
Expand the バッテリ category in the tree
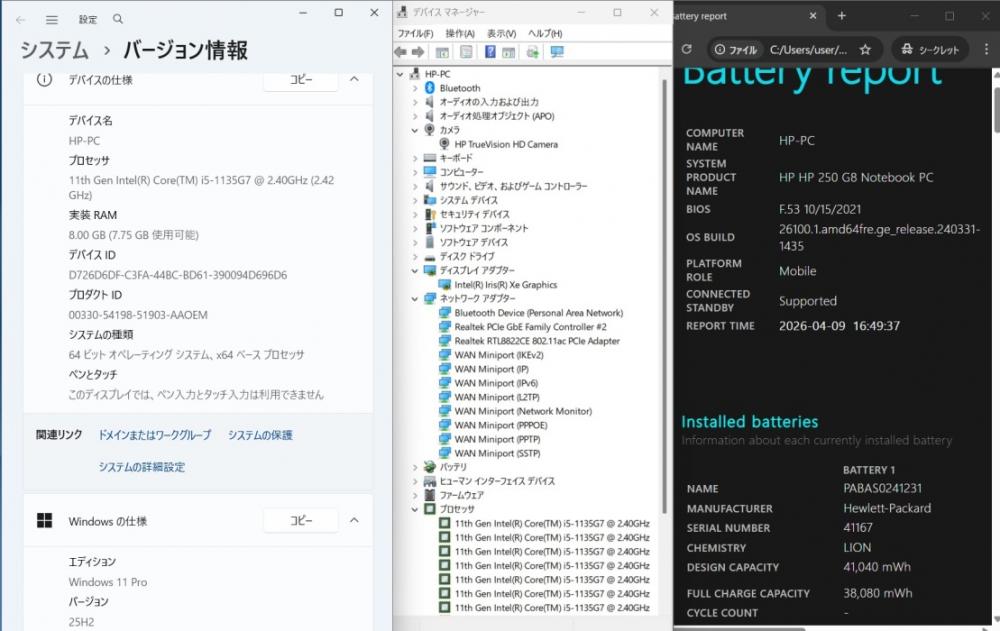(415, 467)
